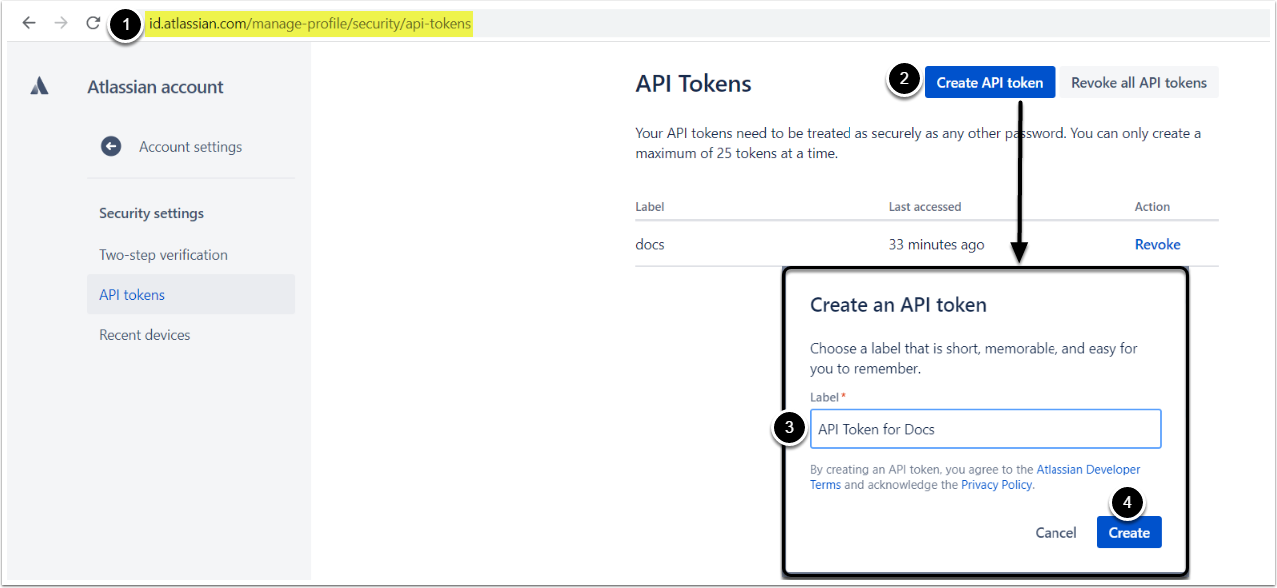The height and width of the screenshot is (588, 1277).
Task: Click the Create button in dialog
Action: tap(1129, 533)
